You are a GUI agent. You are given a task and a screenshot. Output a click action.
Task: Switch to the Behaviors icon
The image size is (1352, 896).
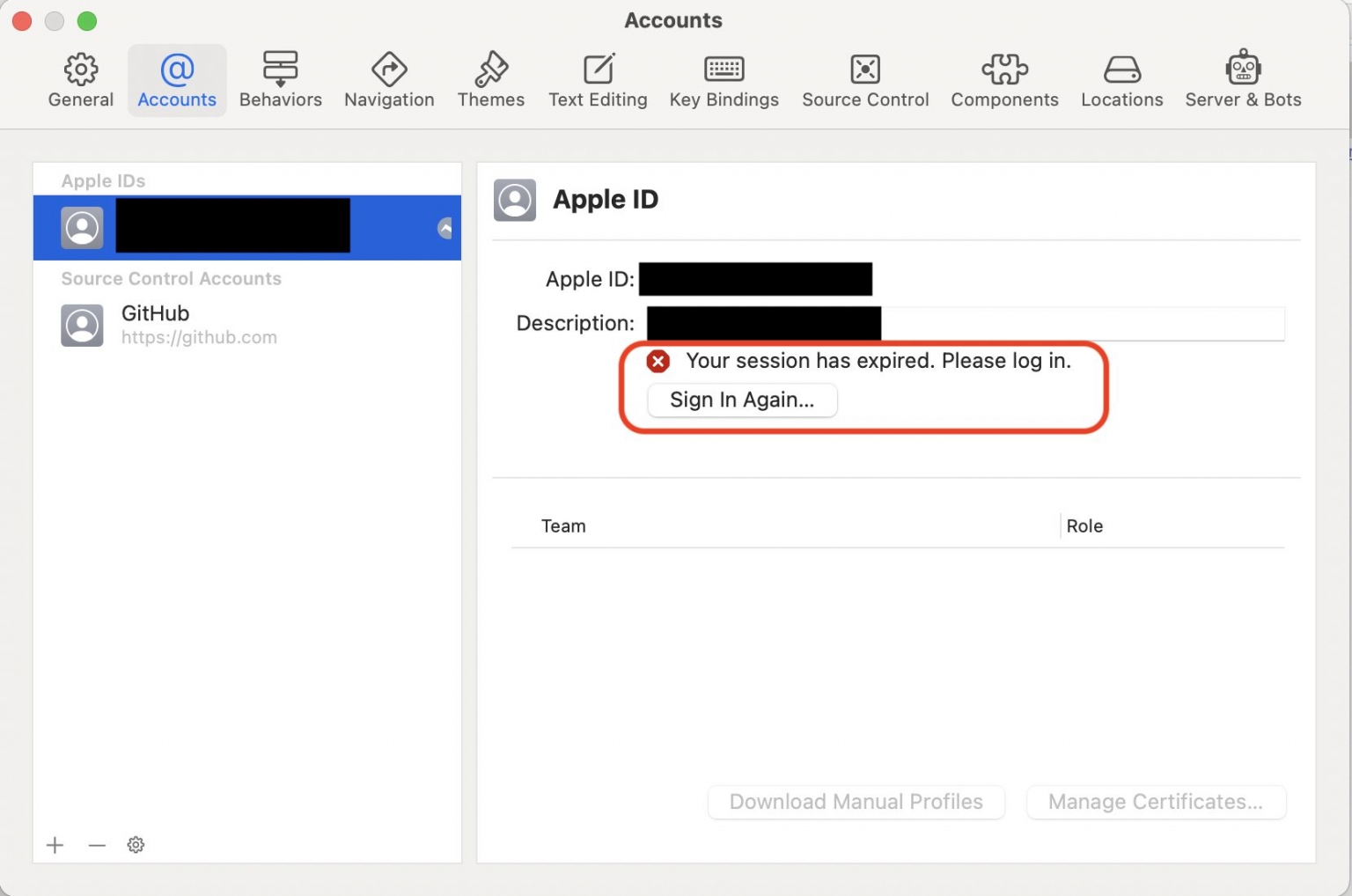coord(280,79)
